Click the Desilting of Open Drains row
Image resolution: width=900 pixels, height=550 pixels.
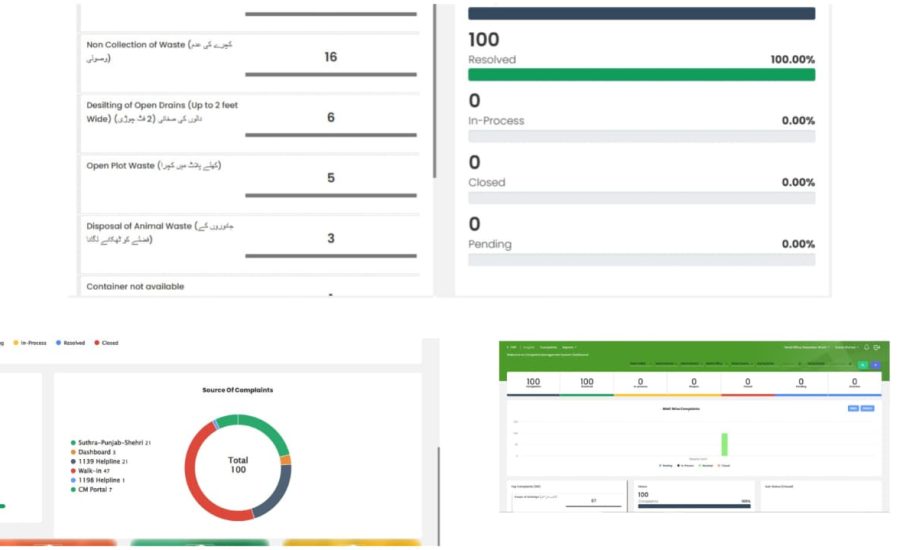[250, 117]
